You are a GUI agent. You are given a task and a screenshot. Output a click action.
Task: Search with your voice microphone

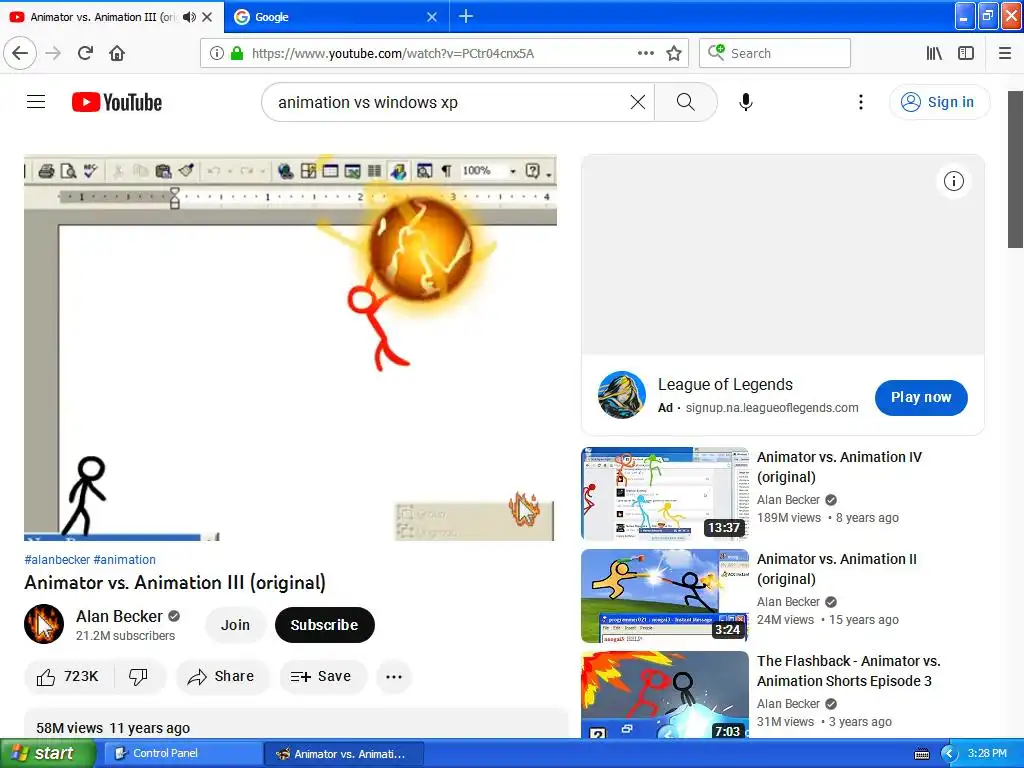[746, 102]
